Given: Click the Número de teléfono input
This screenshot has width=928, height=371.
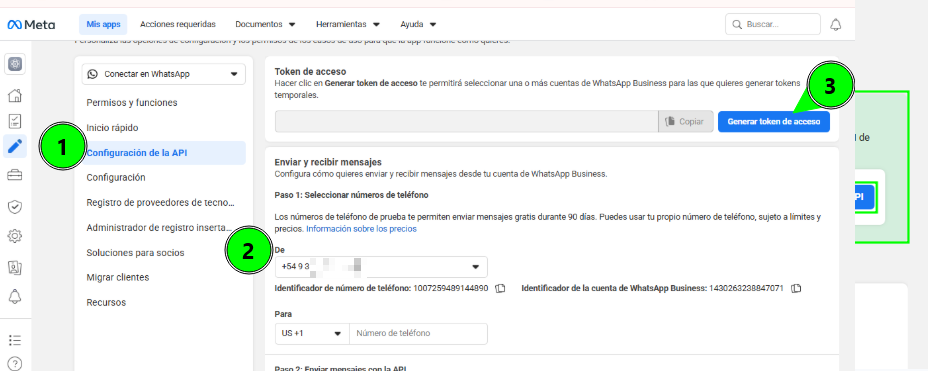Looking at the screenshot, I should 418,334.
